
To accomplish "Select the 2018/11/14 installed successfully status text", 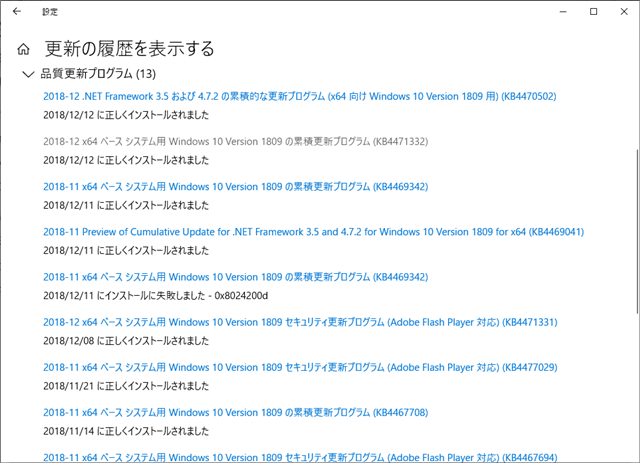I will pyautogui.click(x=126, y=431).
